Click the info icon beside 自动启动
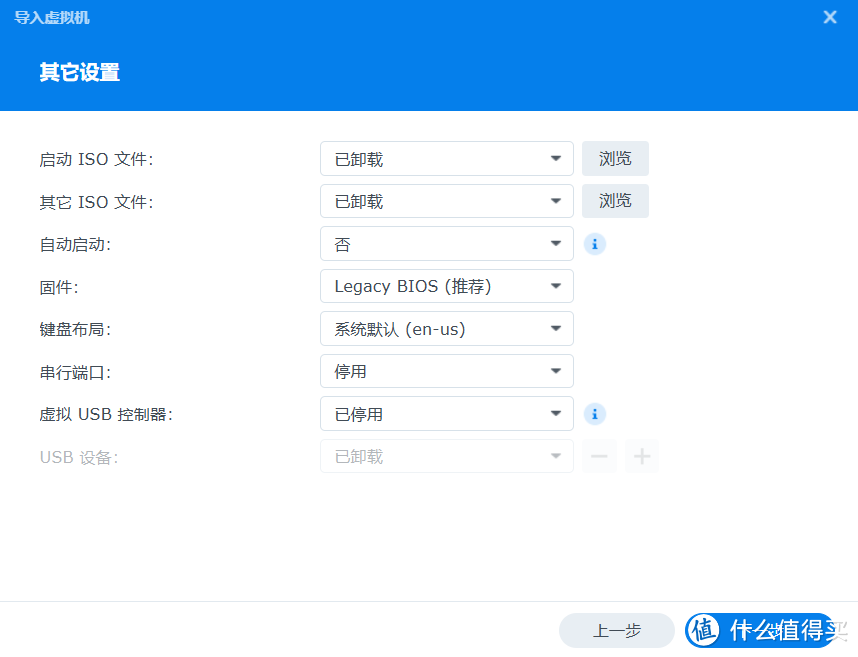This screenshot has width=858, height=657. point(595,243)
